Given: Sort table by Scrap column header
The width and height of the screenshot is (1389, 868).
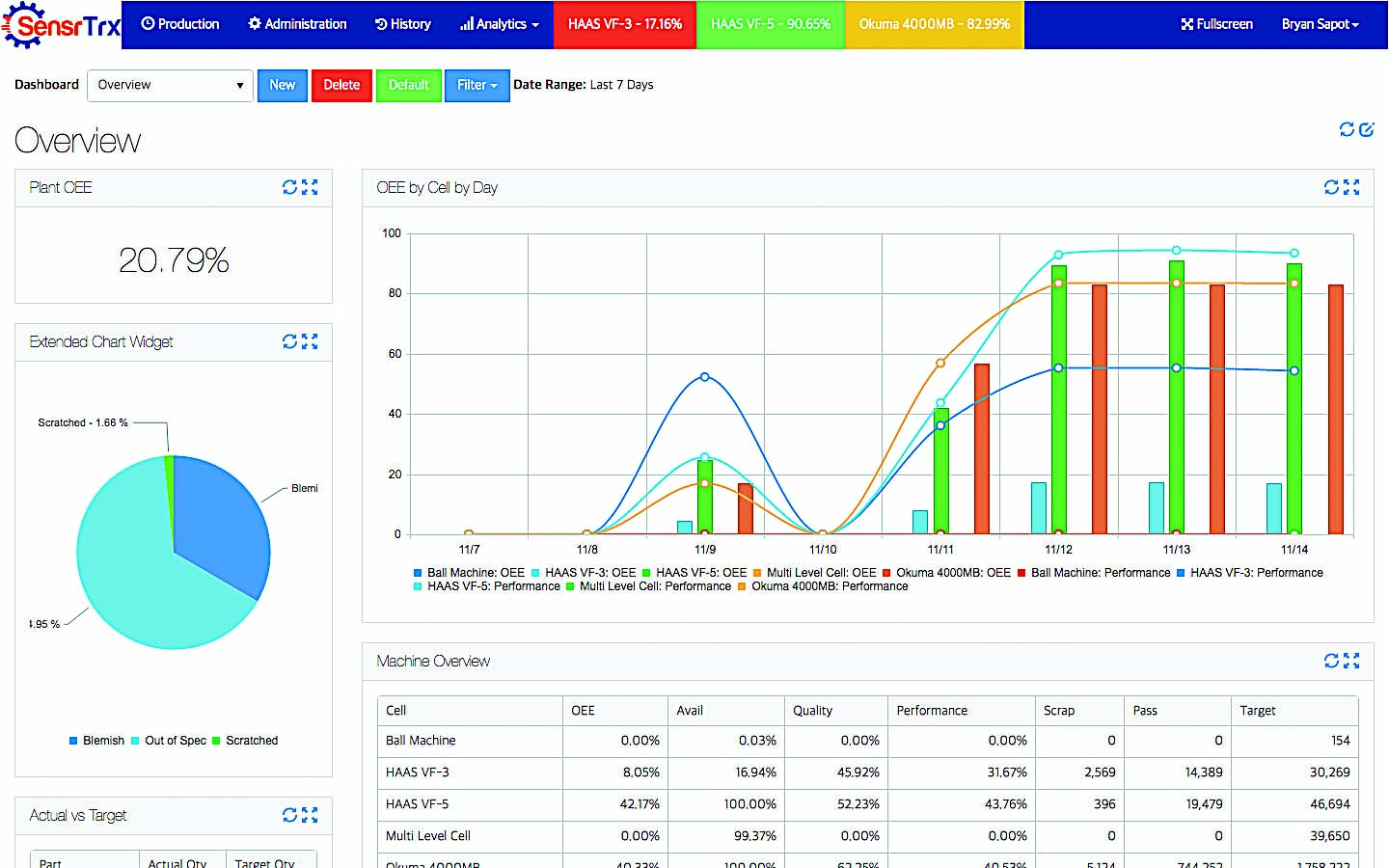Looking at the screenshot, I should (x=1079, y=711).
